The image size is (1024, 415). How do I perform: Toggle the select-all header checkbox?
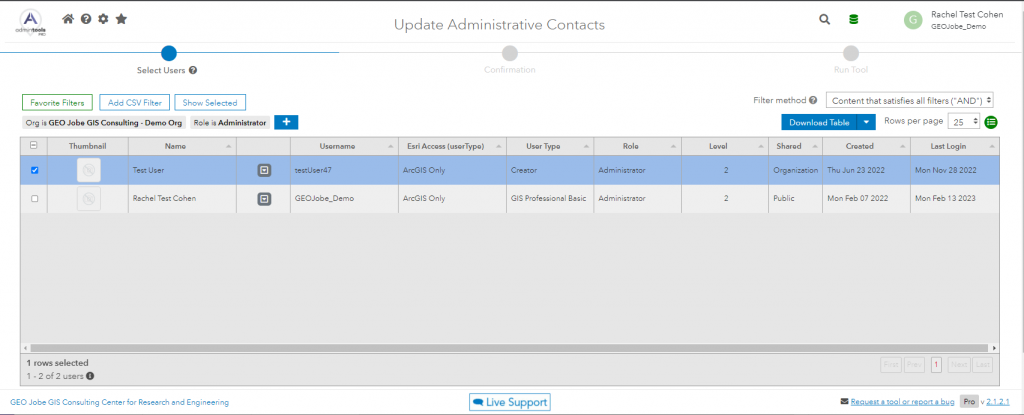click(x=35, y=146)
